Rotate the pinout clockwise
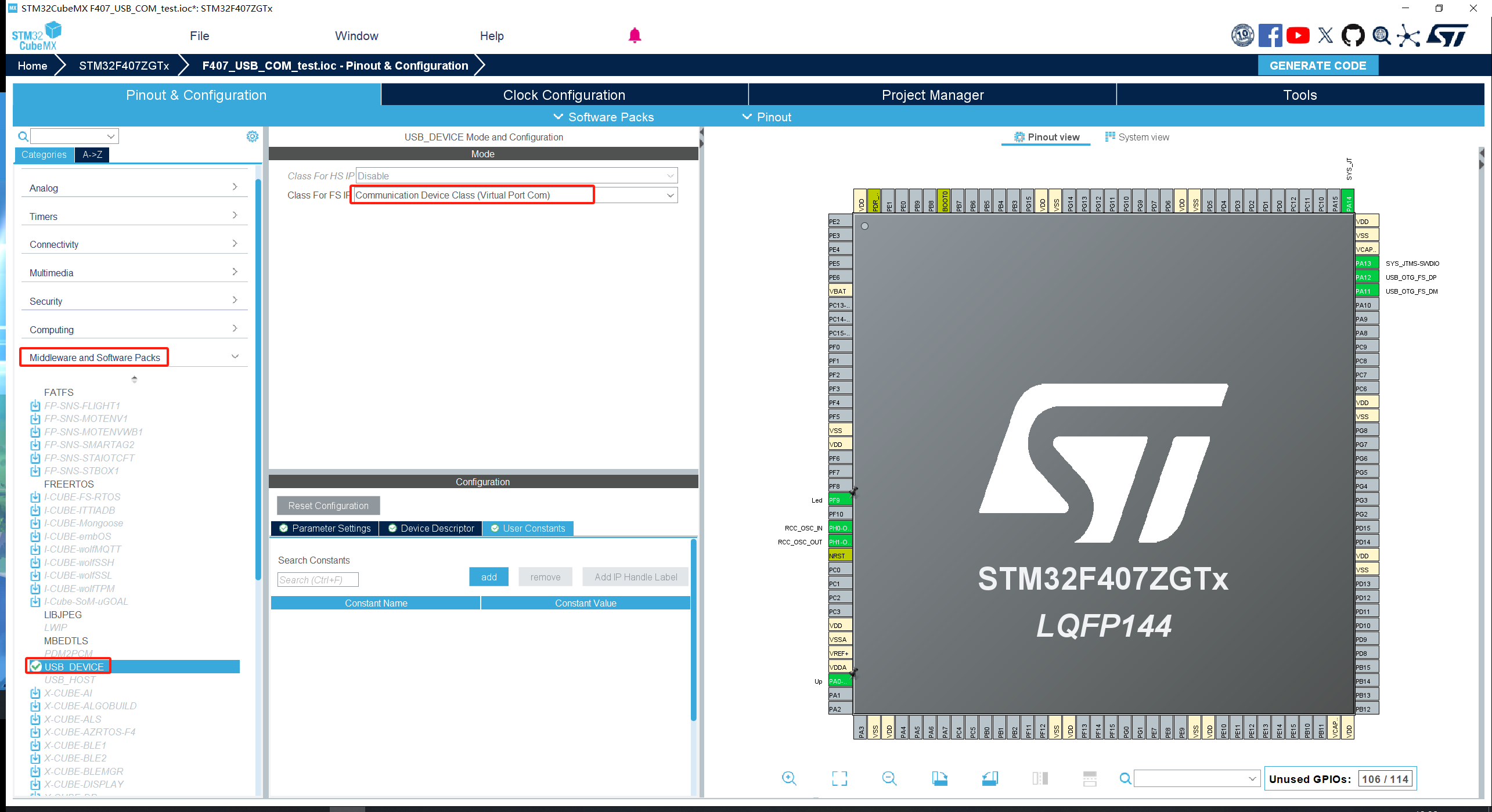The image size is (1492, 812). 939,778
